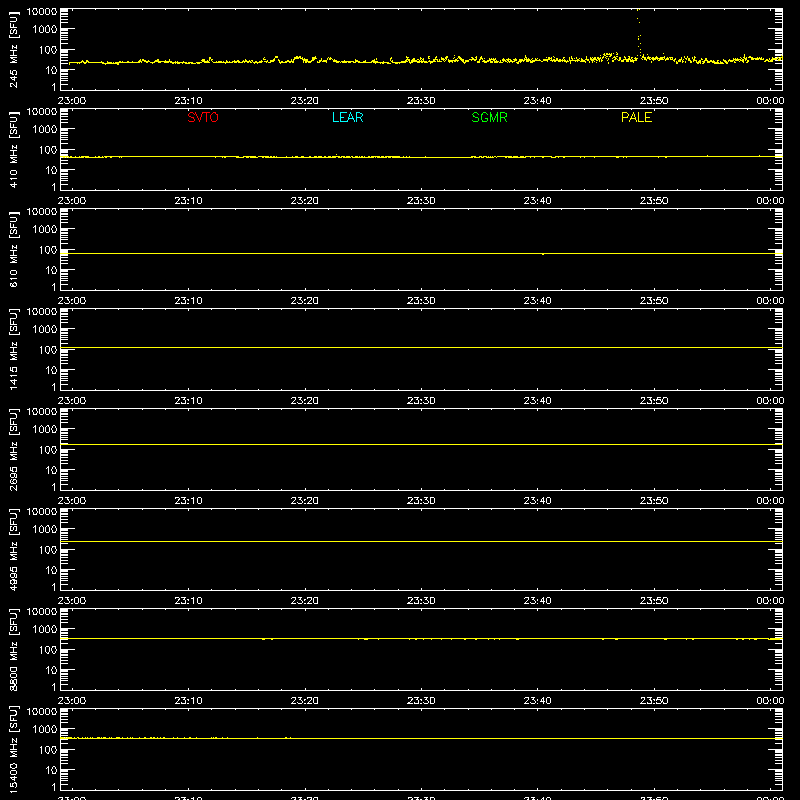Click the 100 tick label of the 610 MHz plot

pos(48,250)
